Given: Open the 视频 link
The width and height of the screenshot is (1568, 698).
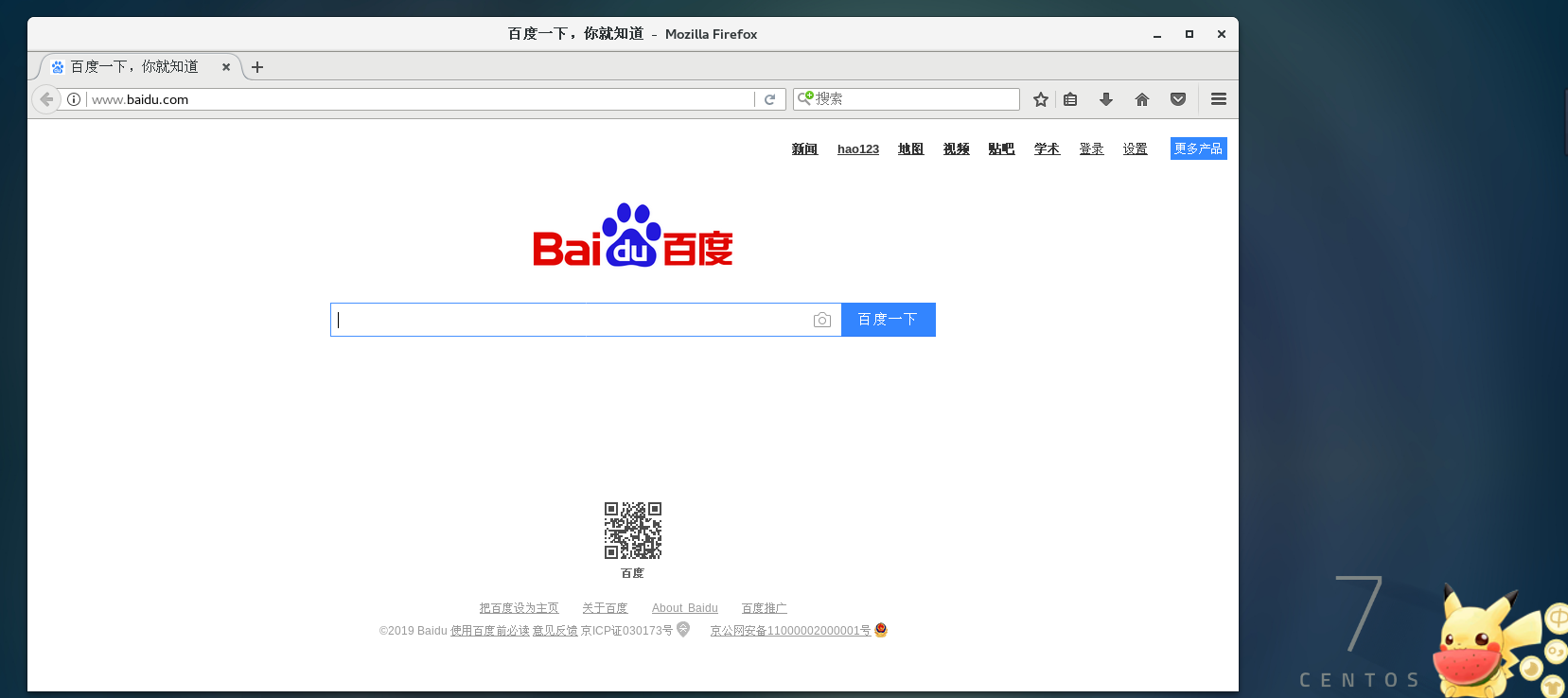Looking at the screenshot, I should click(x=956, y=149).
